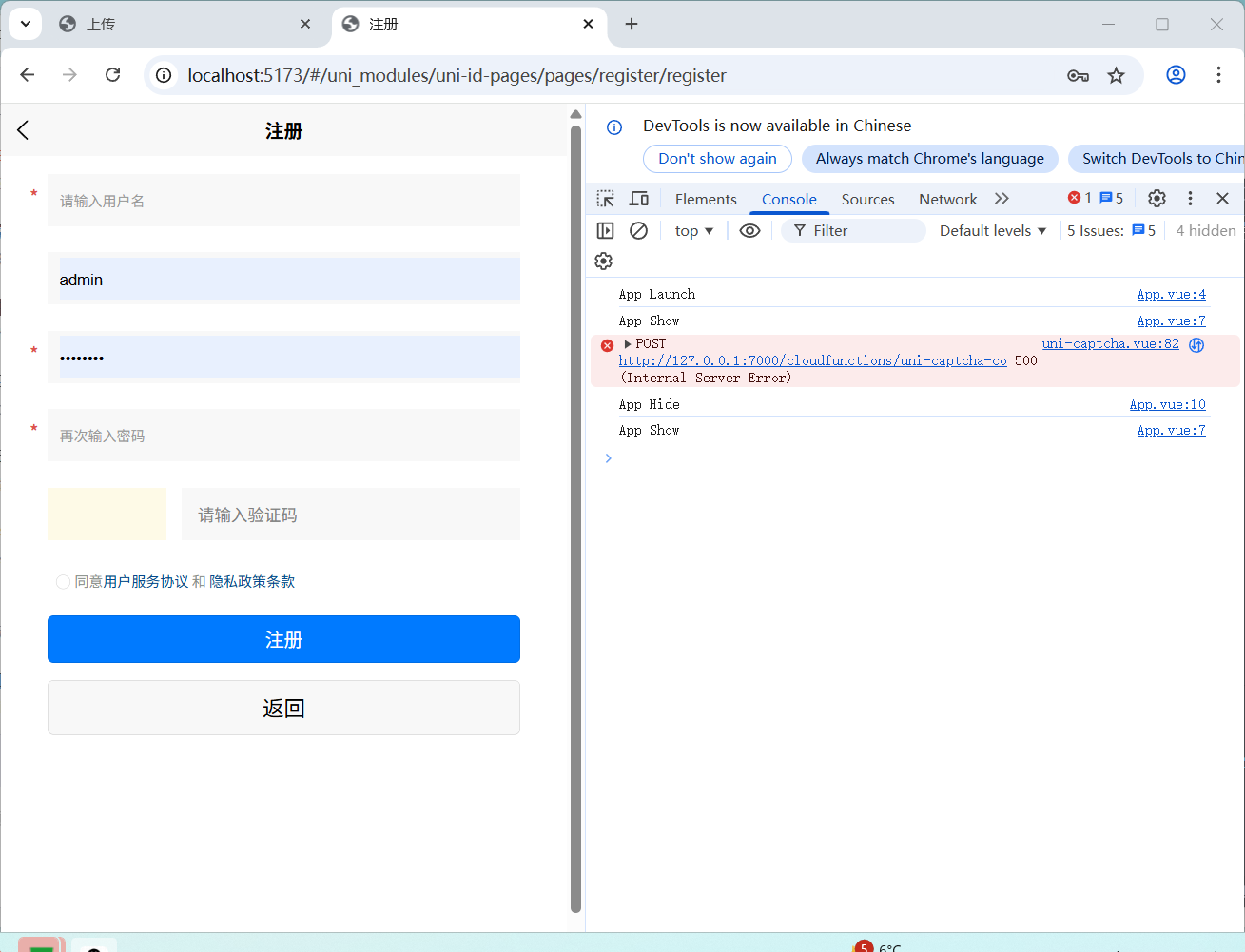Click the blue 注册 register button

(x=283, y=639)
